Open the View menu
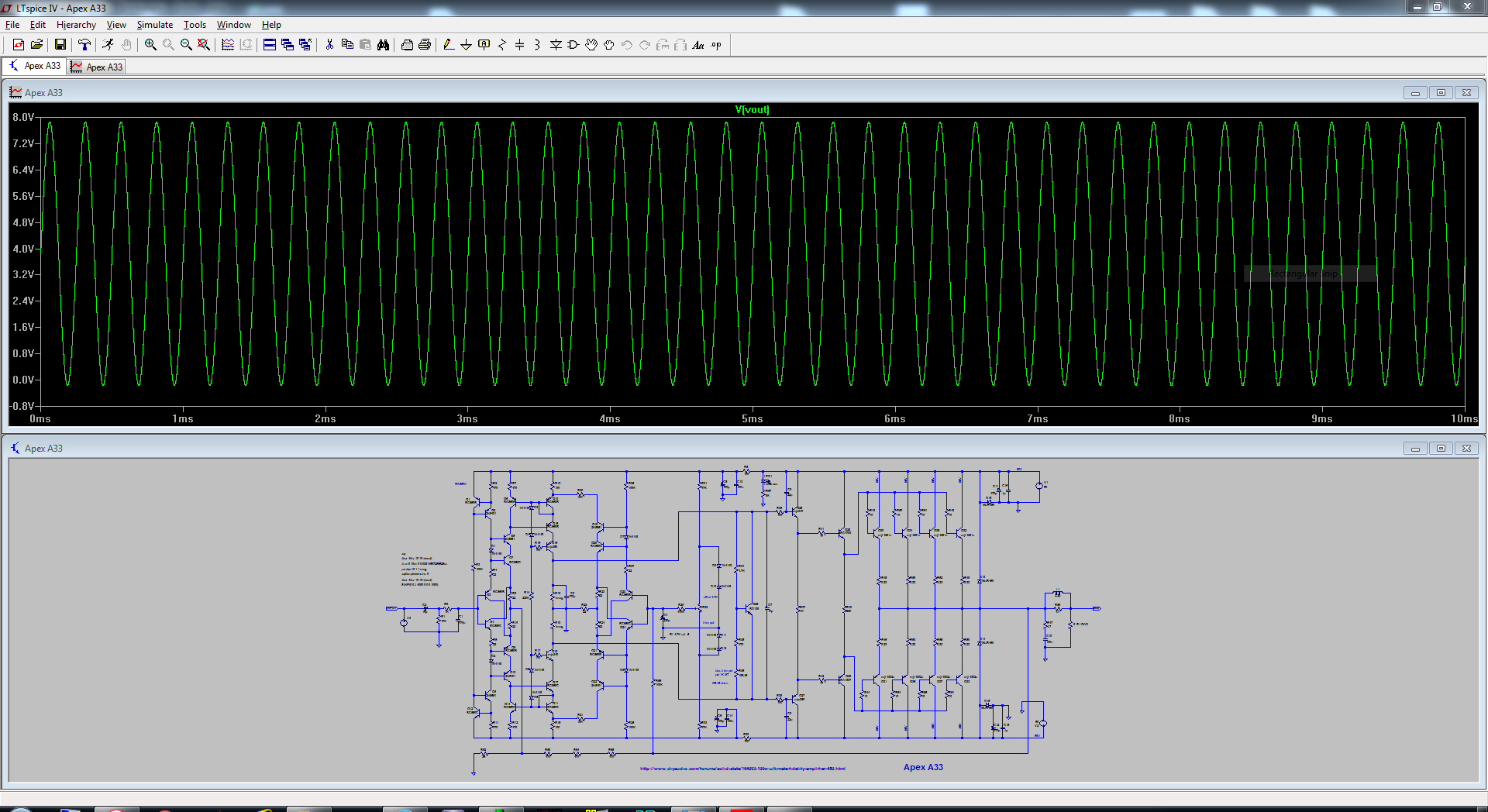The image size is (1488, 812). click(x=116, y=25)
